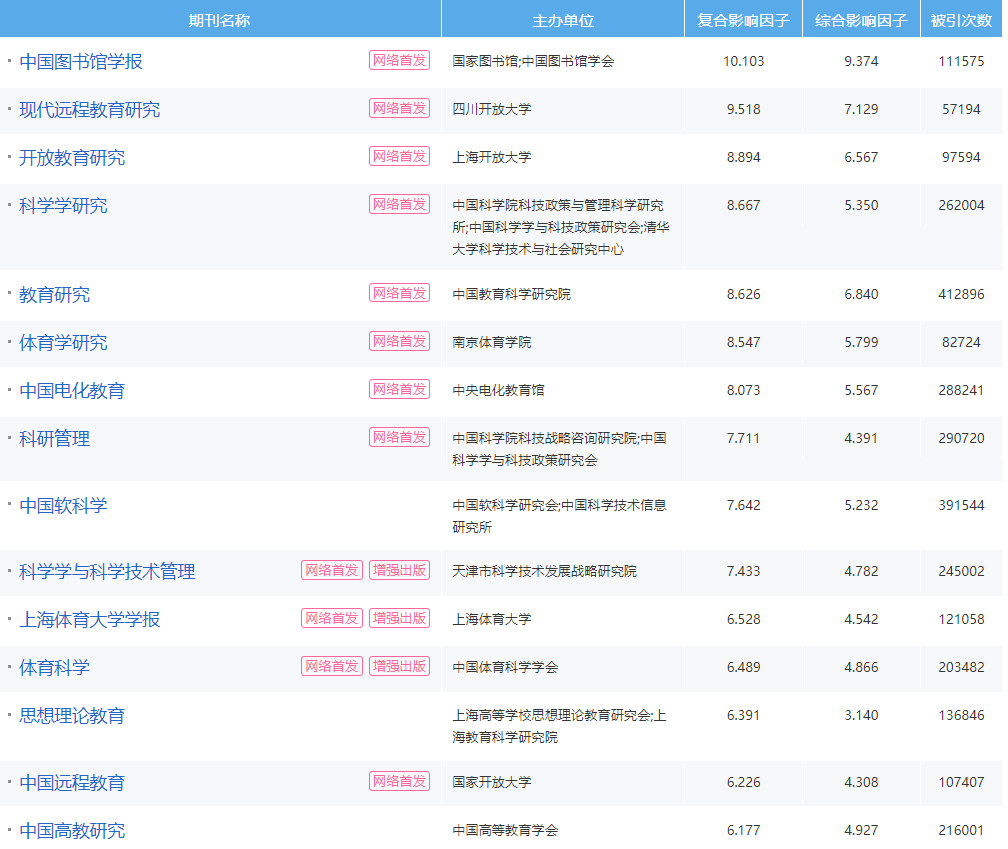Click 主办单位 column header

pos(563,20)
